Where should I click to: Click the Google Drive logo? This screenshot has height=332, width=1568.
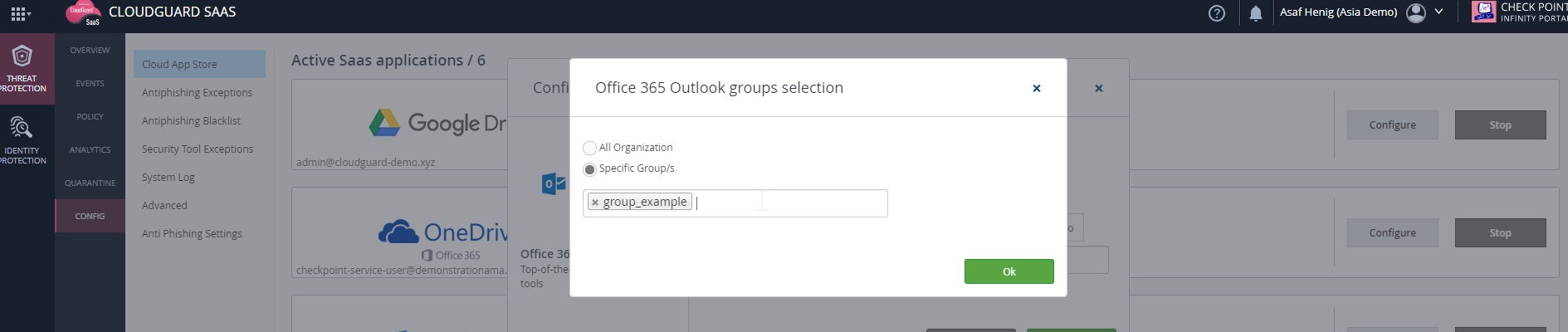[x=437, y=124]
